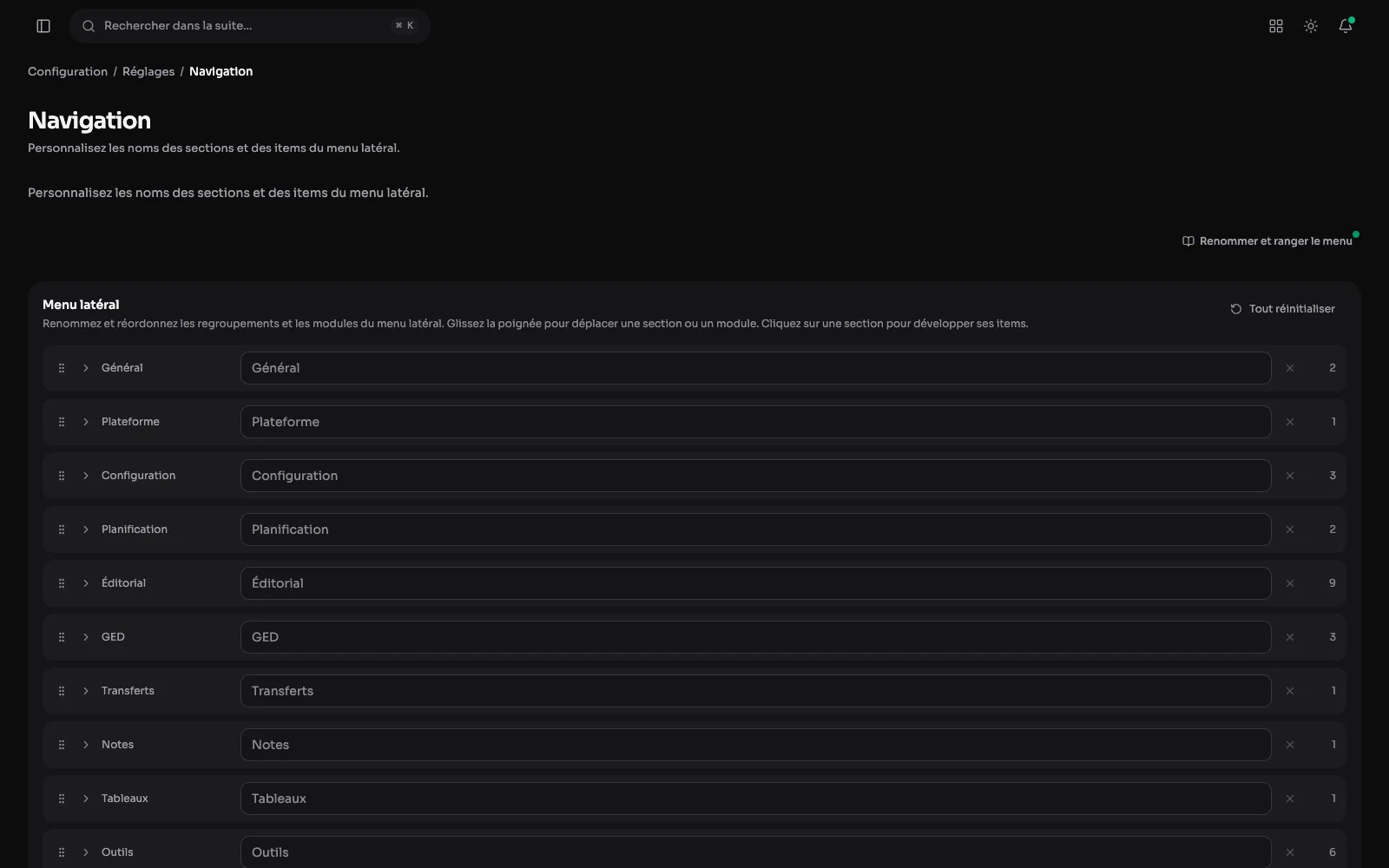Grab the drag handle for Notes
Viewport: 1389px width, 868px height.
click(x=62, y=745)
